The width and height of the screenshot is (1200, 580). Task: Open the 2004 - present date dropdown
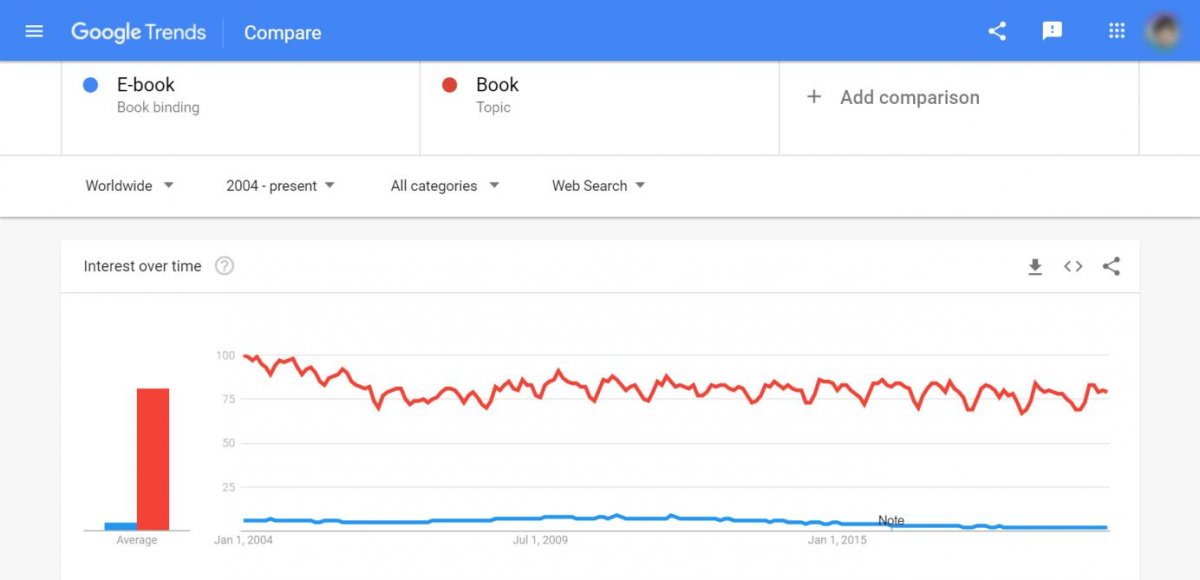tap(280, 186)
